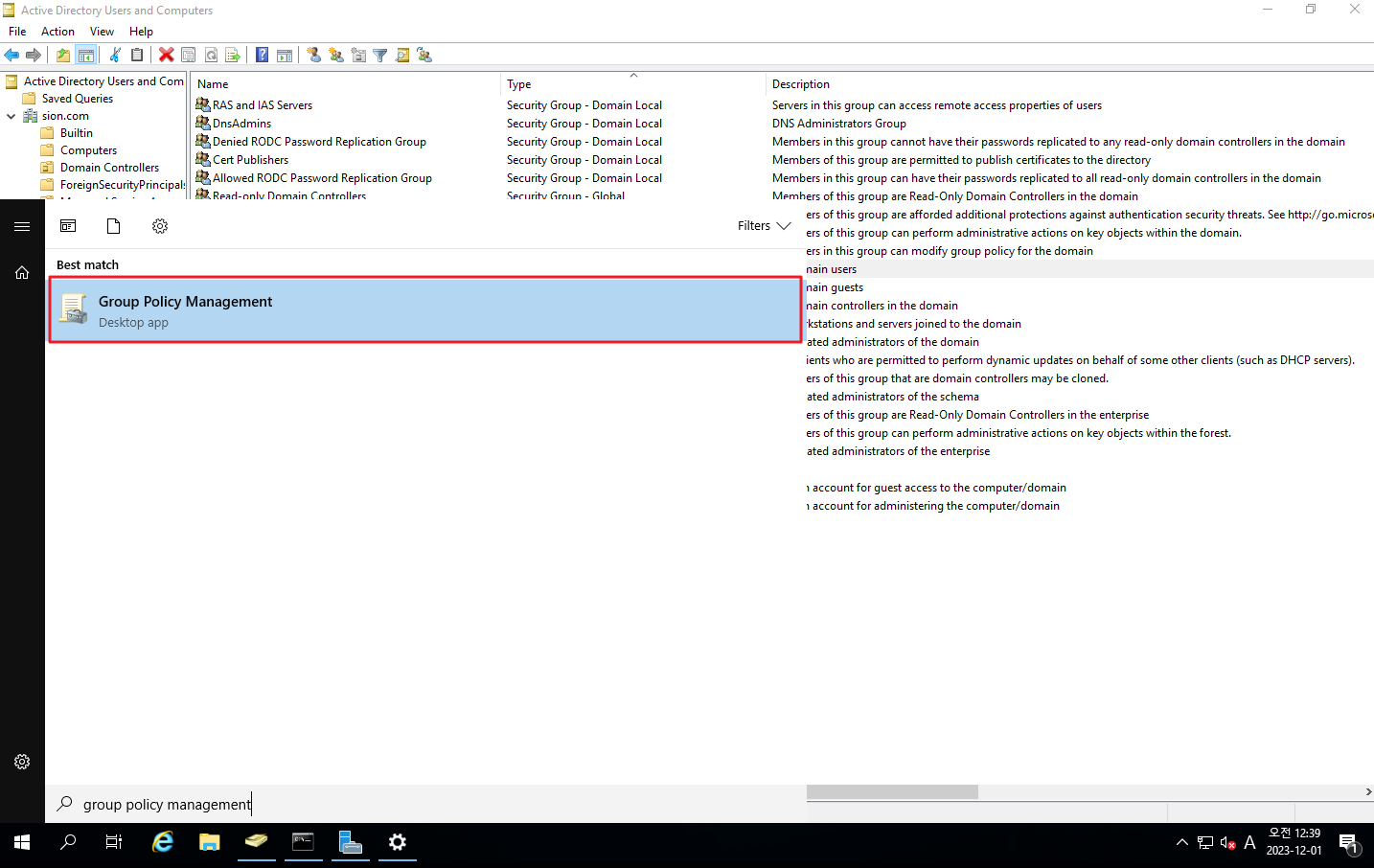Viewport: 1374px width, 868px height.
Task: Collapse the sion.com domain node
Action: pyautogui.click(x=11, y=116)
